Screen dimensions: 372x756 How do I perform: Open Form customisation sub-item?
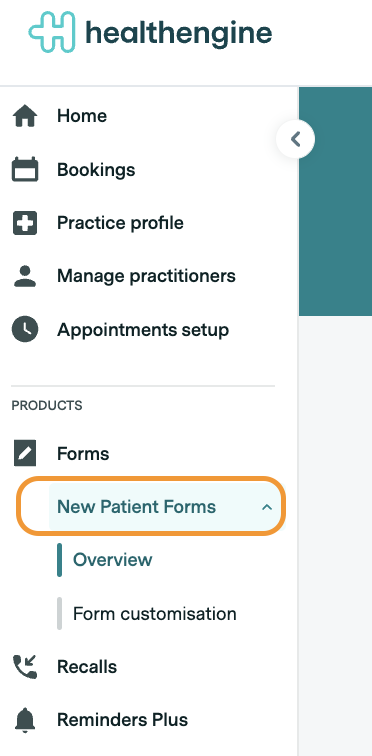[155, 614]
